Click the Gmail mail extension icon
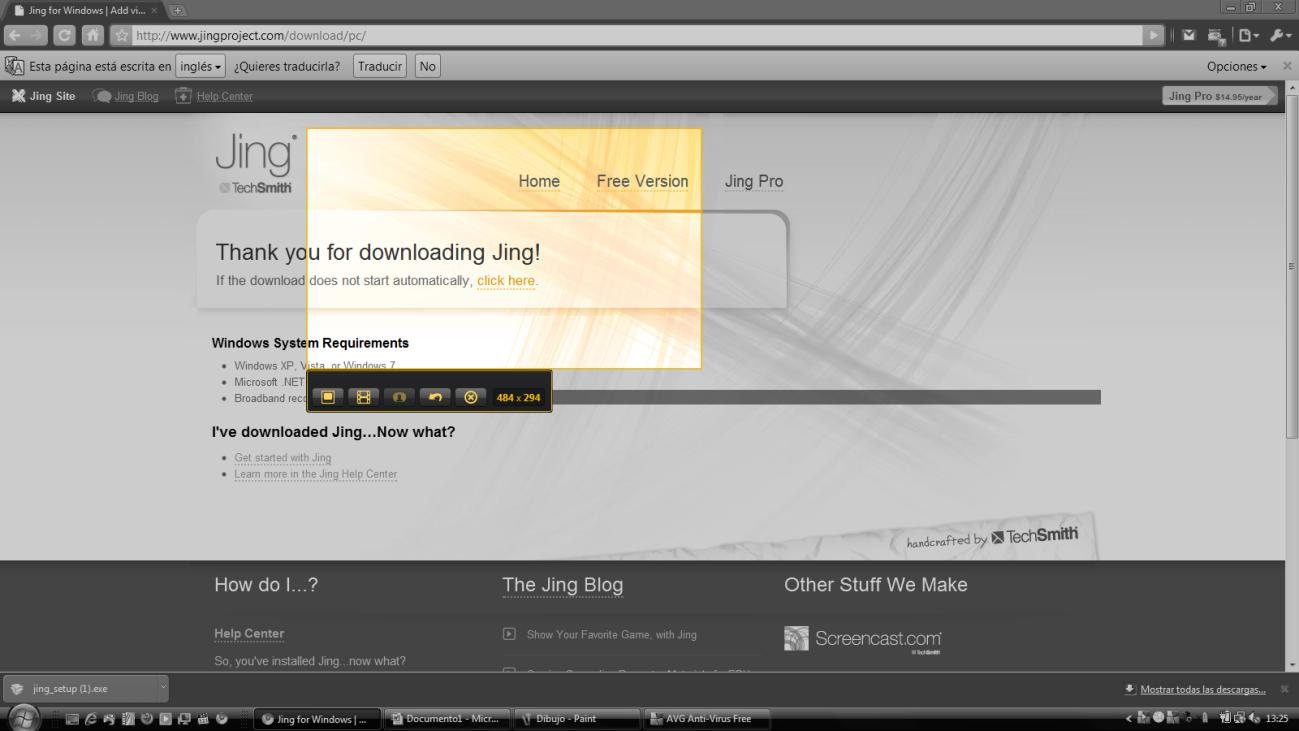 pos(1191,36)
